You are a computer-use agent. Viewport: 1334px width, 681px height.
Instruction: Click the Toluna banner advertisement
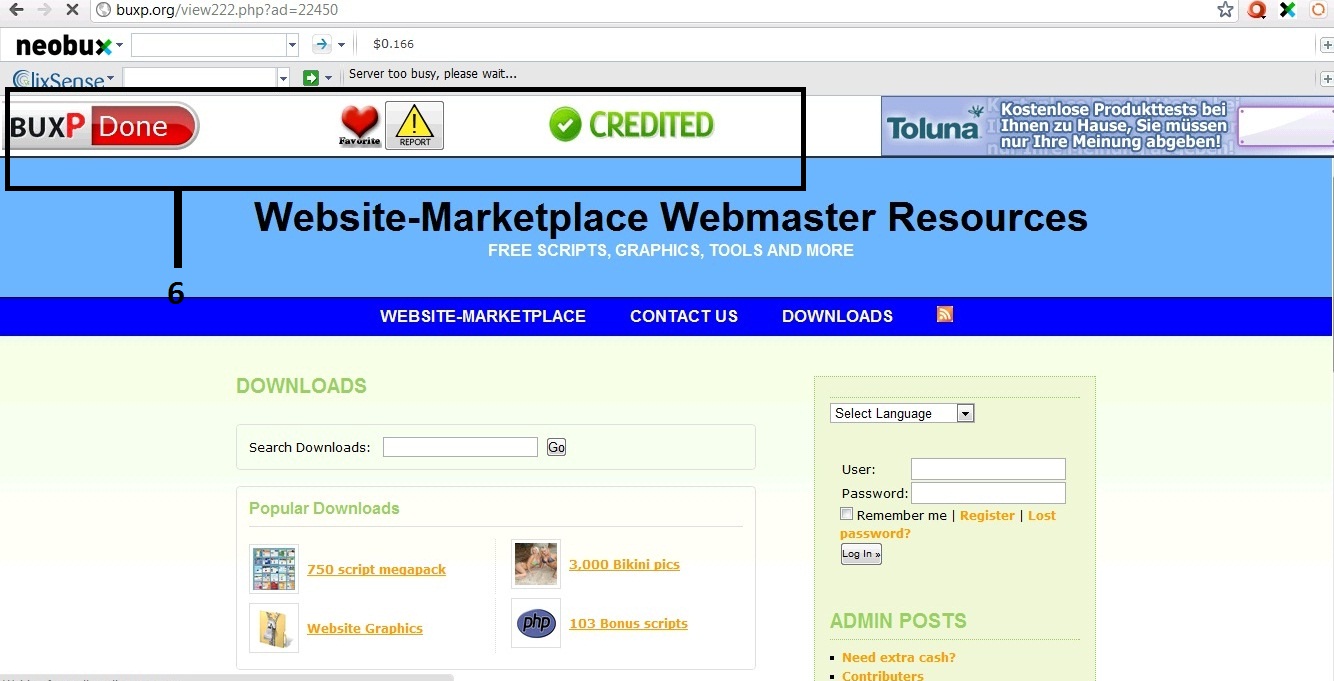[1107, 126]
